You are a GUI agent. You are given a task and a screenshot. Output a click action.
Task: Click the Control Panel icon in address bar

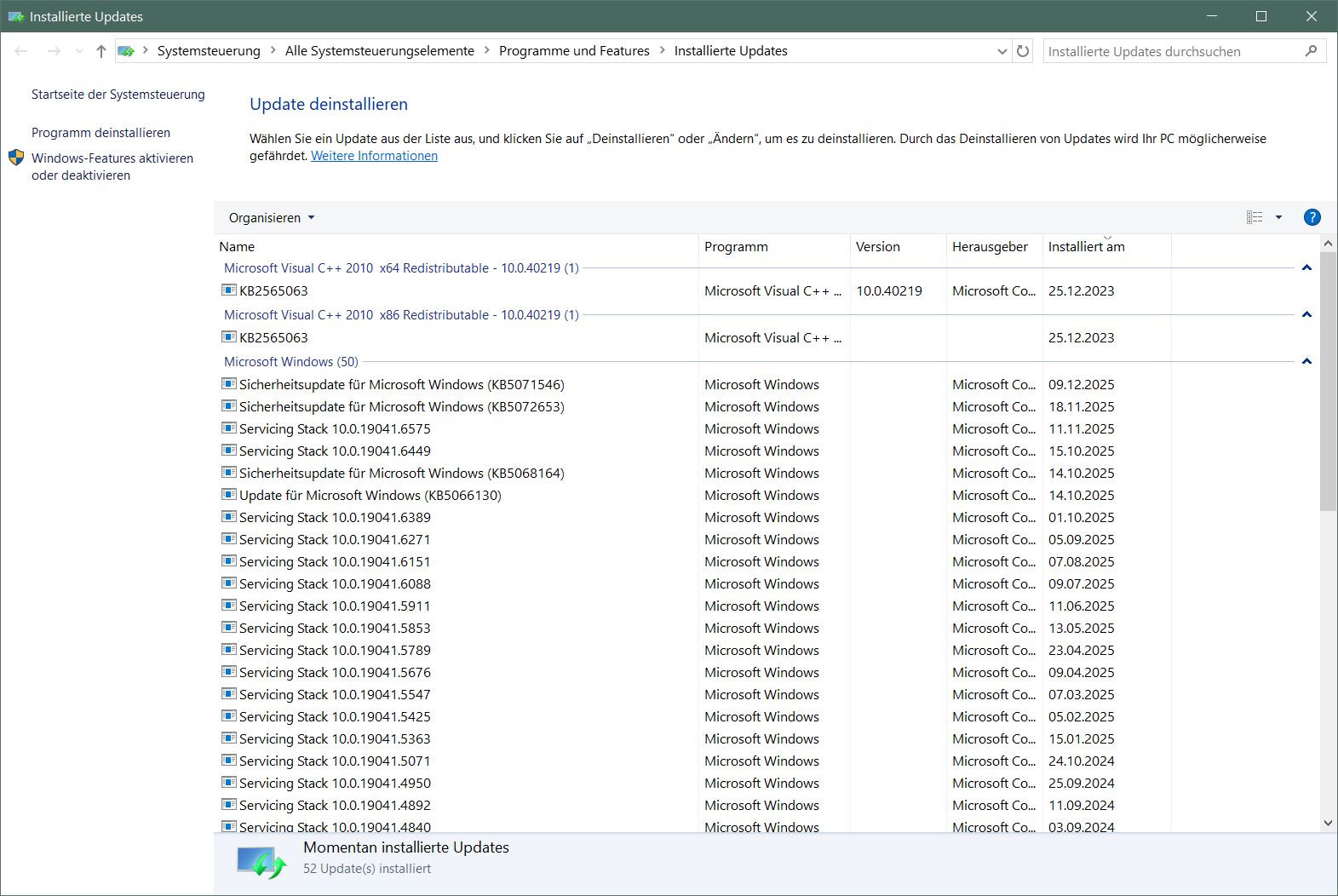pyautogui.click(x=126, y=51)
